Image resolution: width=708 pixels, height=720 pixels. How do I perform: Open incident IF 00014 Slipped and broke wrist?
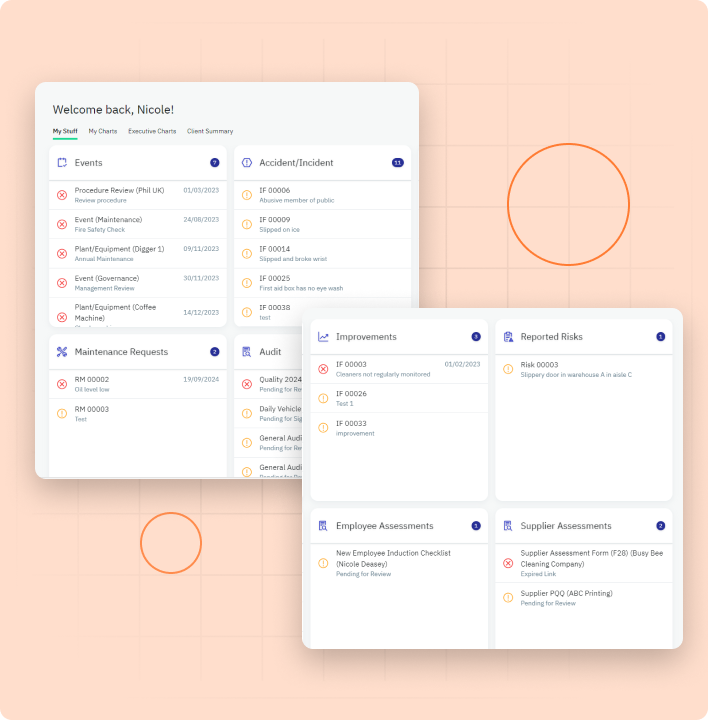(322, 254)
